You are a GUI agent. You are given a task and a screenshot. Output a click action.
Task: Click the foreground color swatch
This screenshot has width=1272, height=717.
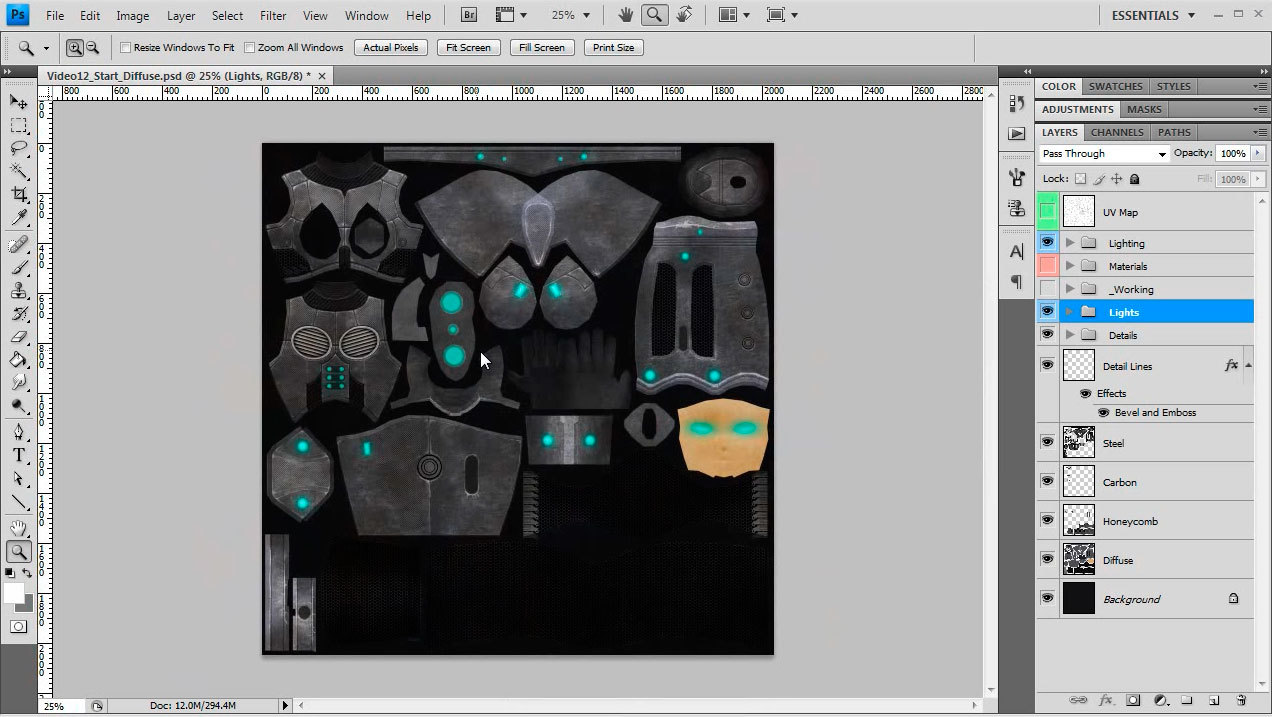pos(14,593)
